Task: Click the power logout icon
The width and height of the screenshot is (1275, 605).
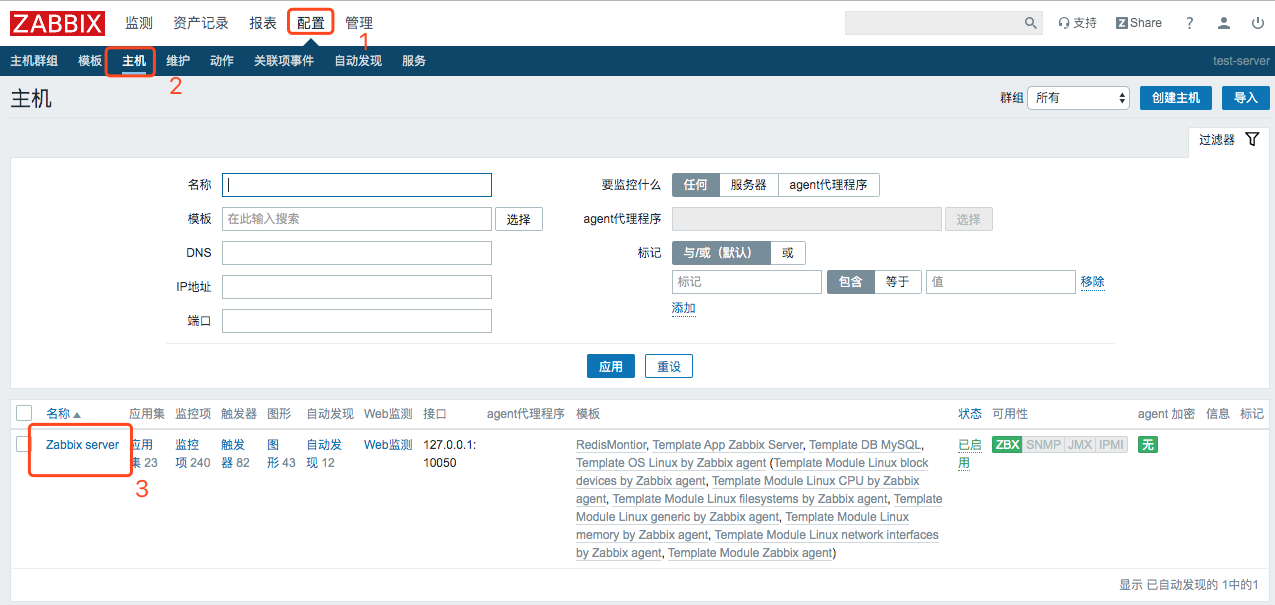Action: pos(1257,23)
